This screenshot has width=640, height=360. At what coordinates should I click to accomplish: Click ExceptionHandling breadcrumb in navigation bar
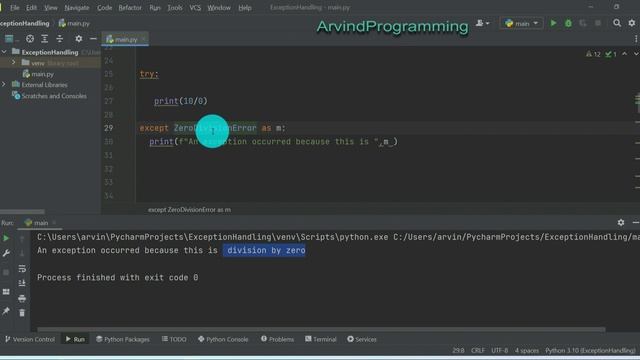click(24, 23)
